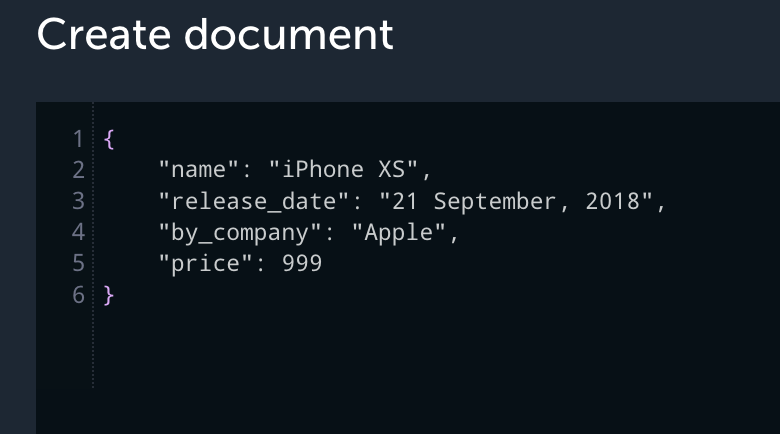Click line number 3 in the gutter
The width and height of the screenshot is (780, 434).
pos(78,202)
